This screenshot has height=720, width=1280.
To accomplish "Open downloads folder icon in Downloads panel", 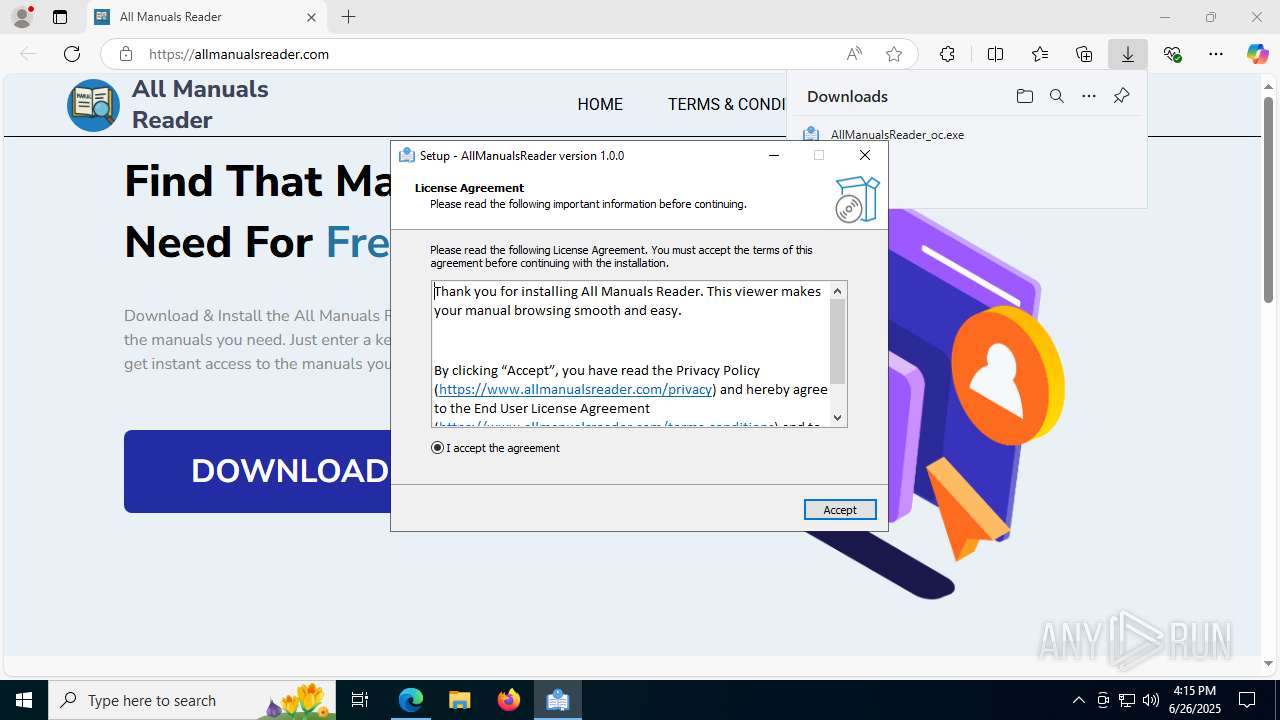I will [1024, 96].
